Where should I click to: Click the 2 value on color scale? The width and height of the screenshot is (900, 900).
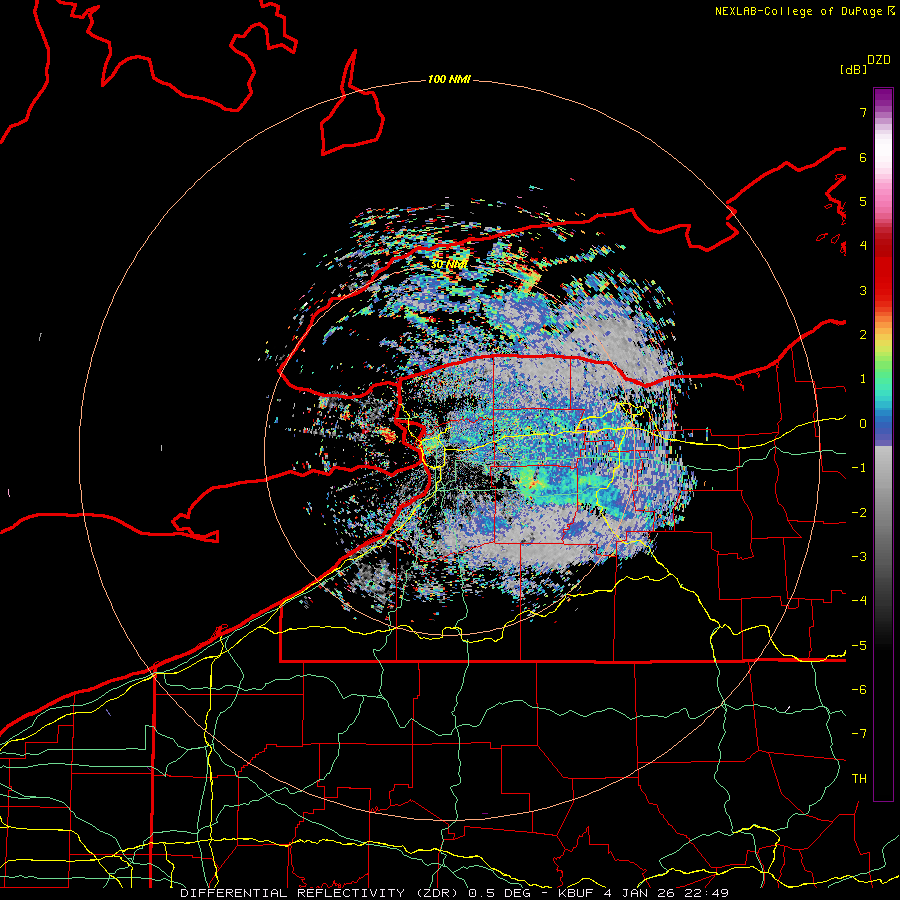point(863,335)
